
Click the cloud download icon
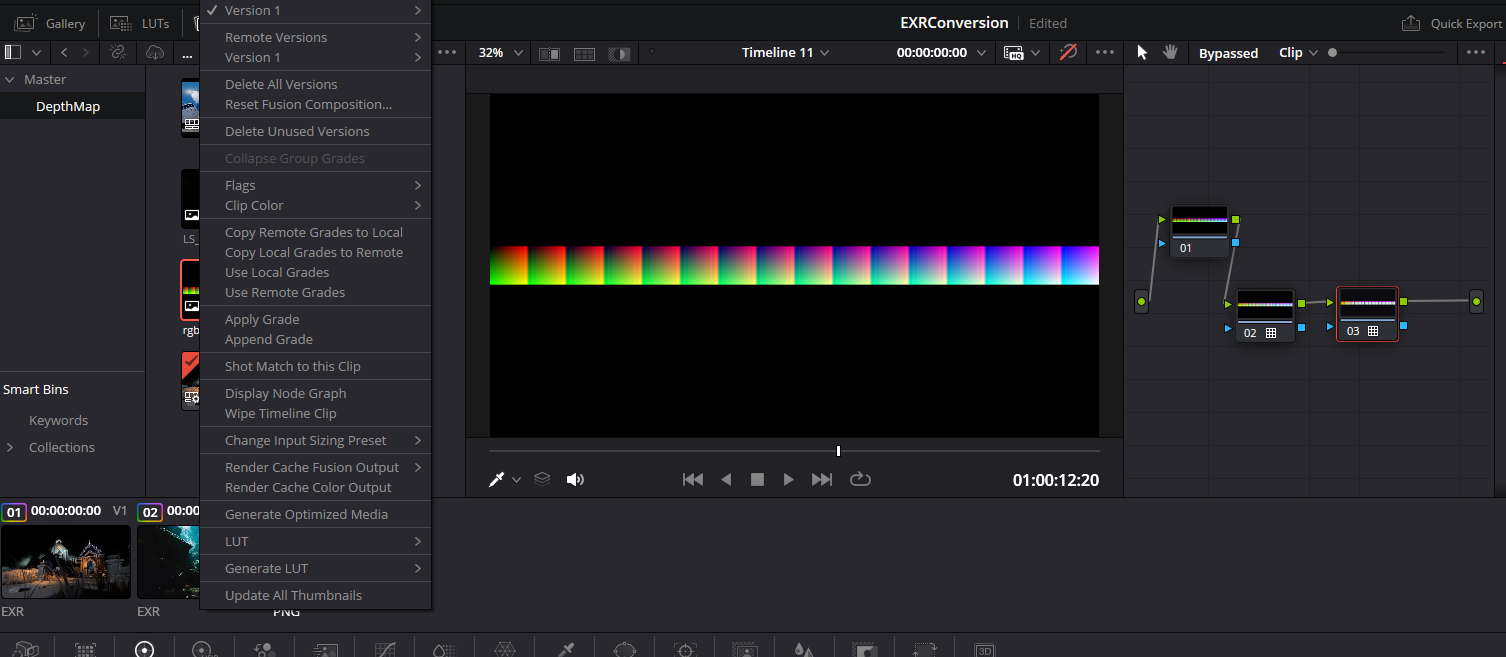click(x=154, y=52)
